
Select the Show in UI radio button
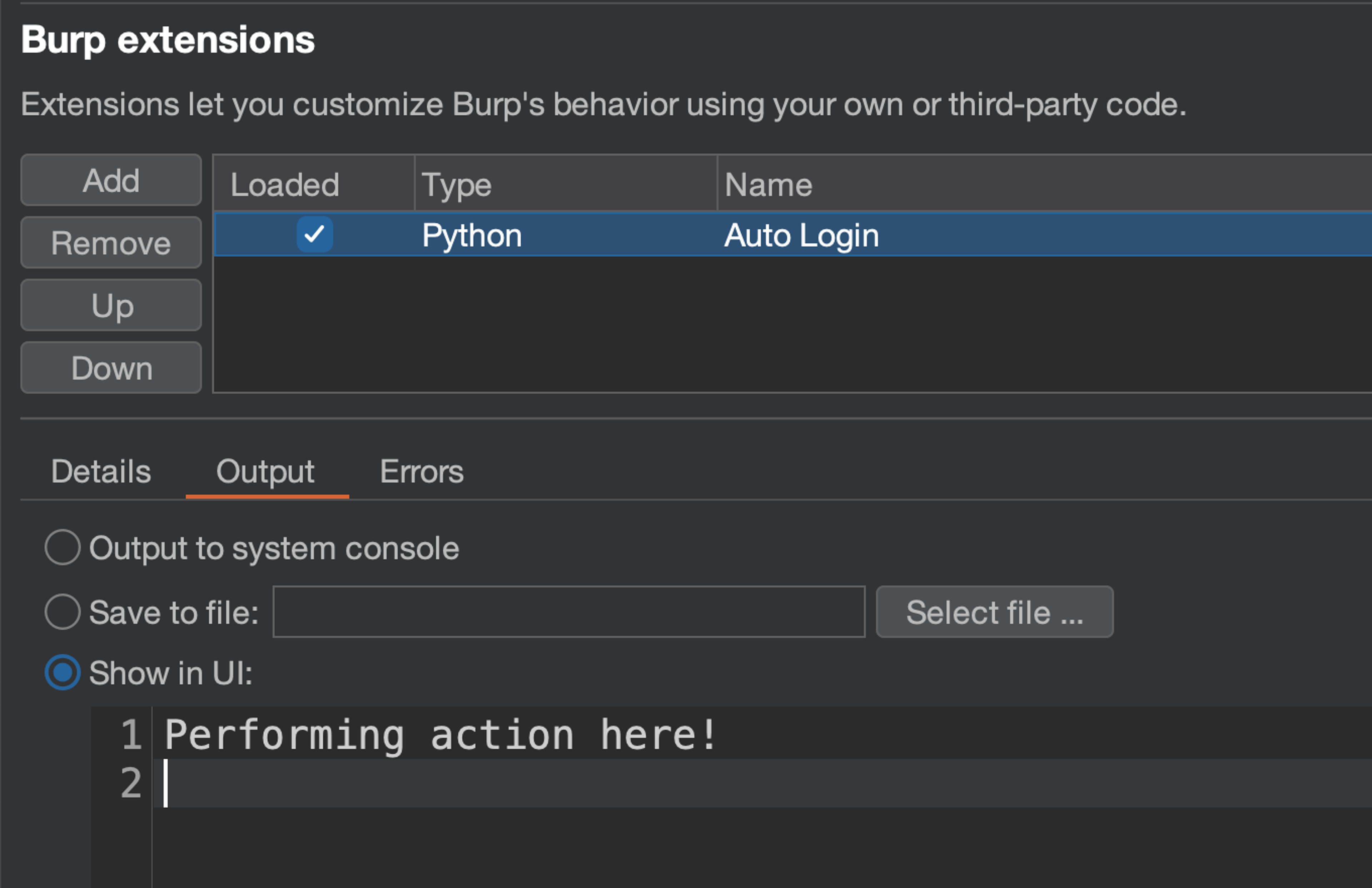pyautogui.click(x=62, y=673)
